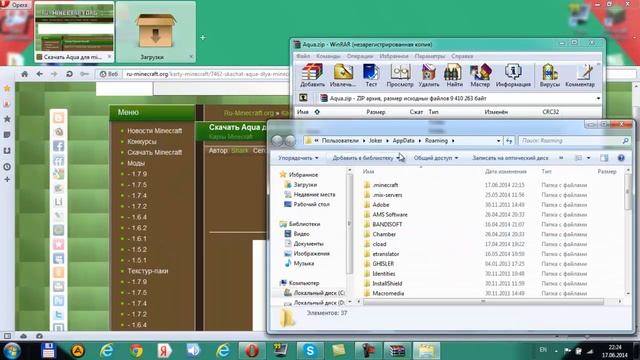
Task: Open WinRAR Избранное menu
Action: point(393,56)
